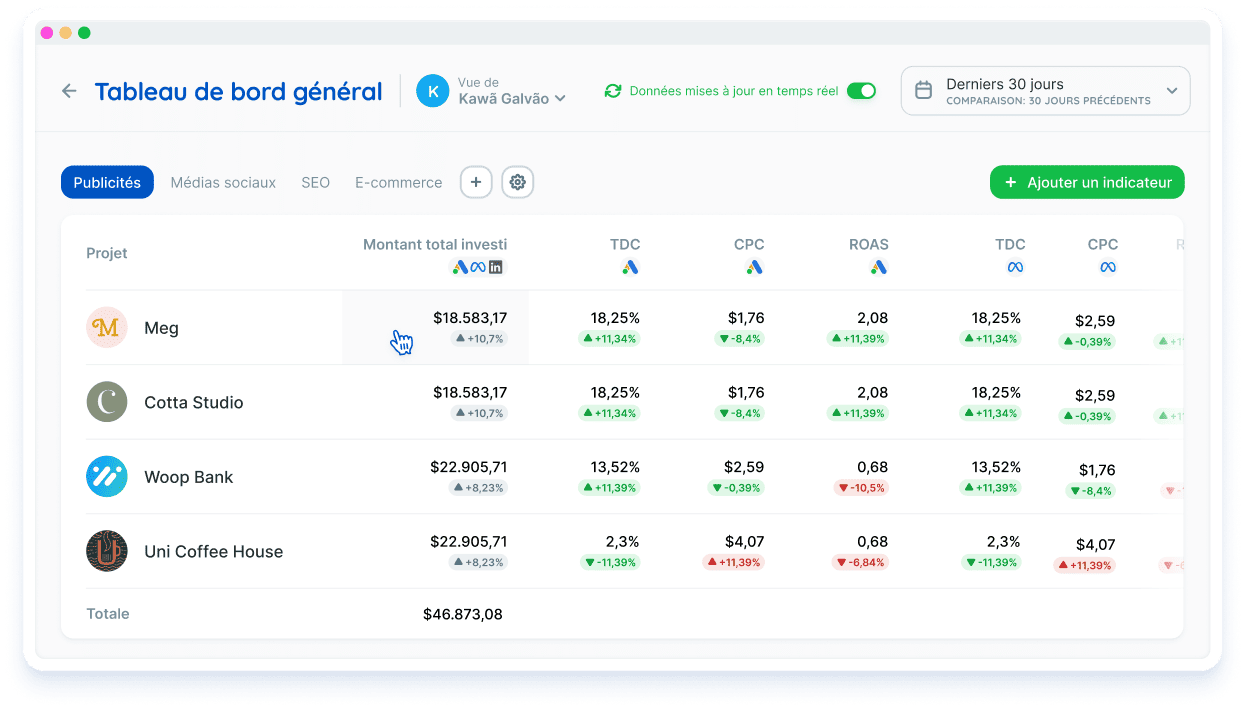
Task: Click the Woop Bank logo
Action: point(107,476)
